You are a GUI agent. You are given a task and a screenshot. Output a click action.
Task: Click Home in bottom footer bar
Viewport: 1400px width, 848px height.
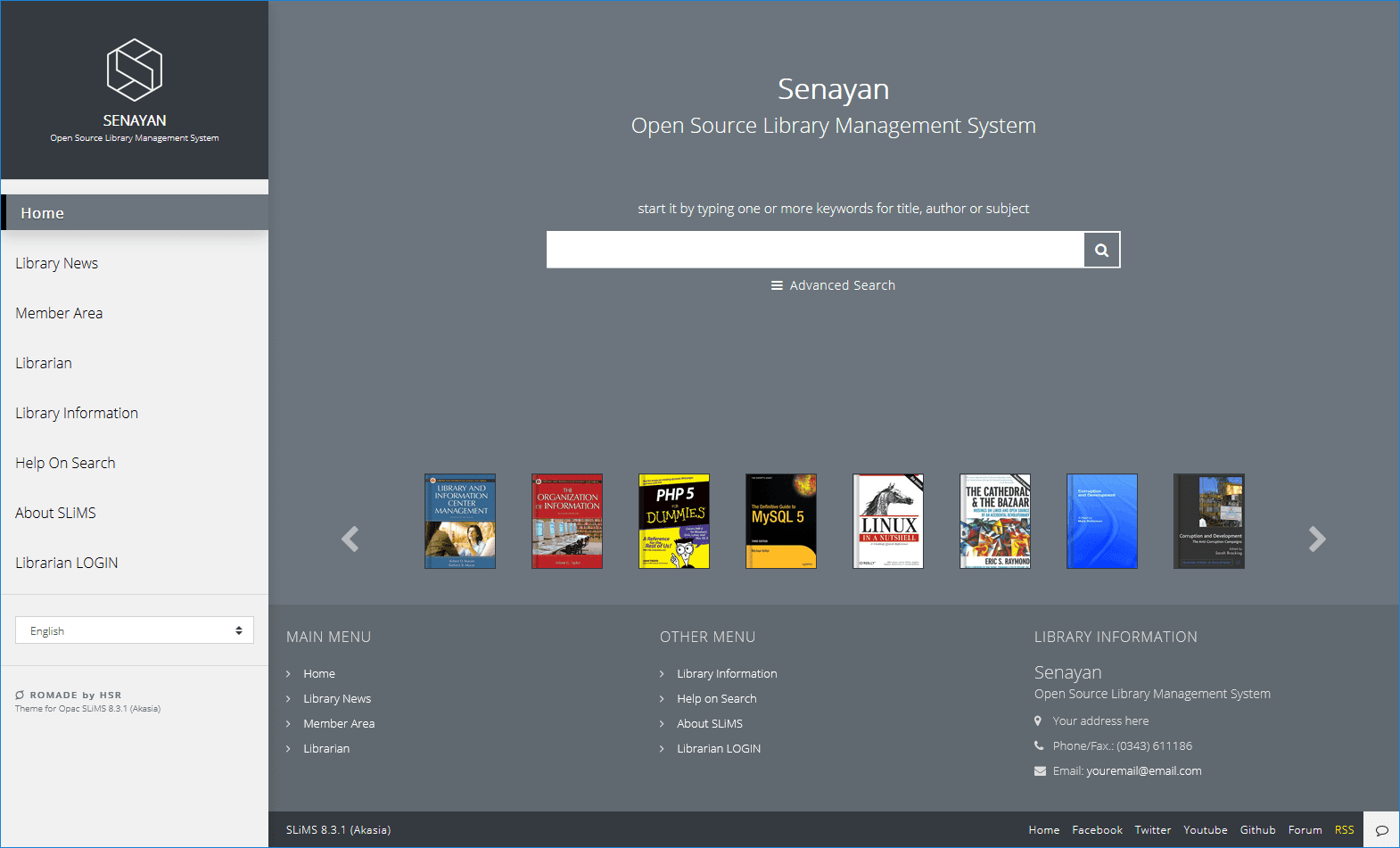point(1044,830)
